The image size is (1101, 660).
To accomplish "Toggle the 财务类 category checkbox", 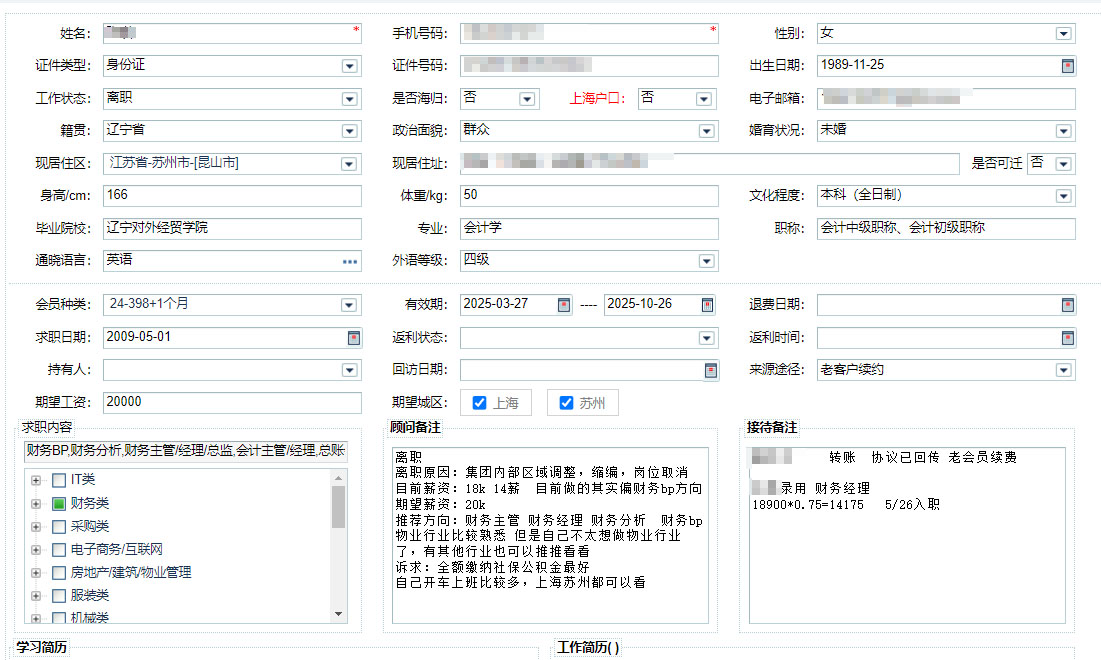I will click(59, 503).
